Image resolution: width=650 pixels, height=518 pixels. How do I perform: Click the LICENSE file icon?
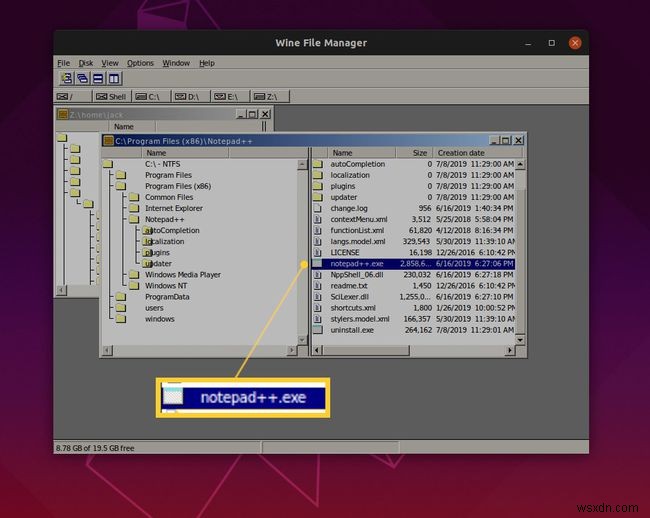(318, 252)
